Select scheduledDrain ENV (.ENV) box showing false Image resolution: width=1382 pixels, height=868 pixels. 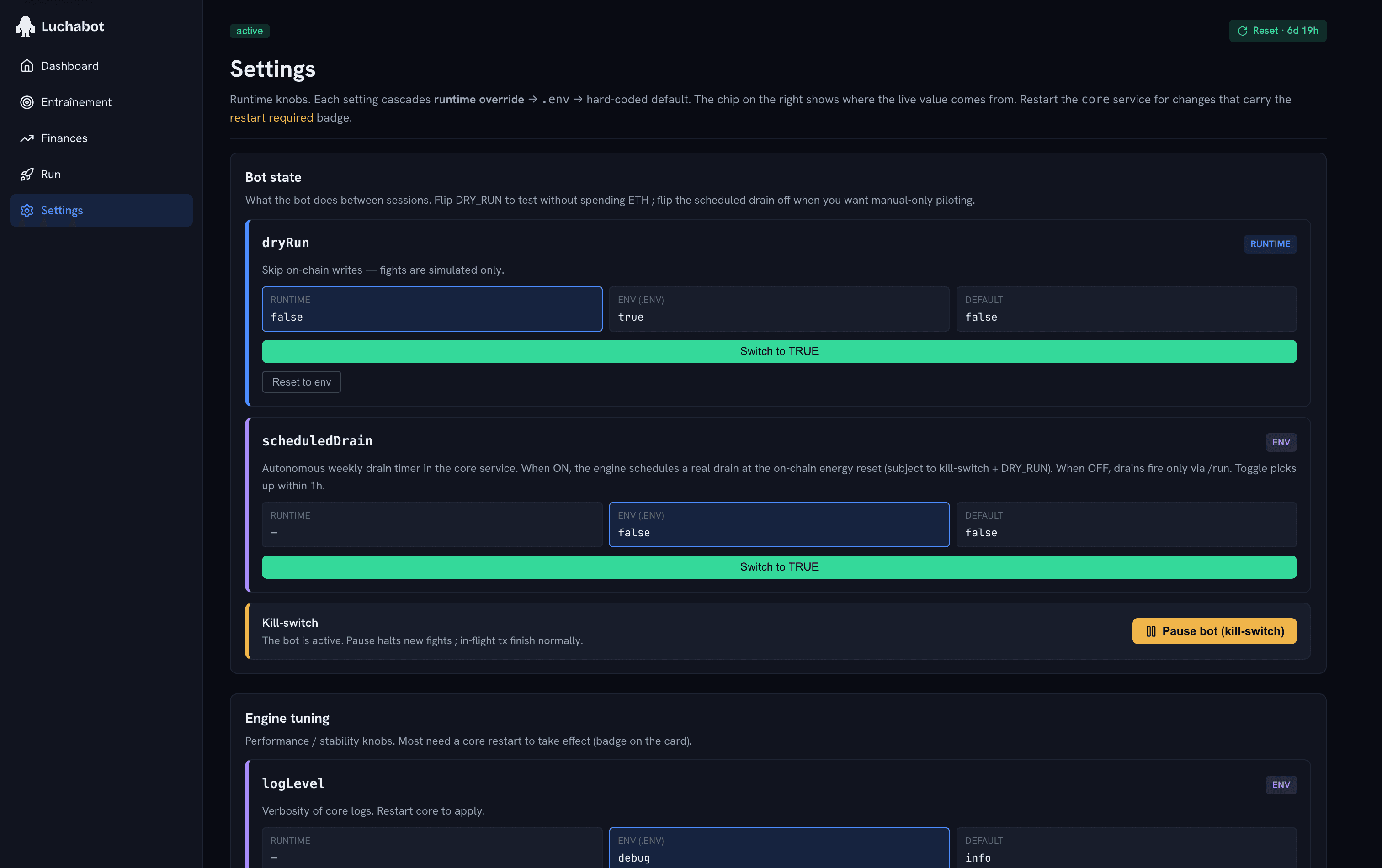tap(779, 525)
